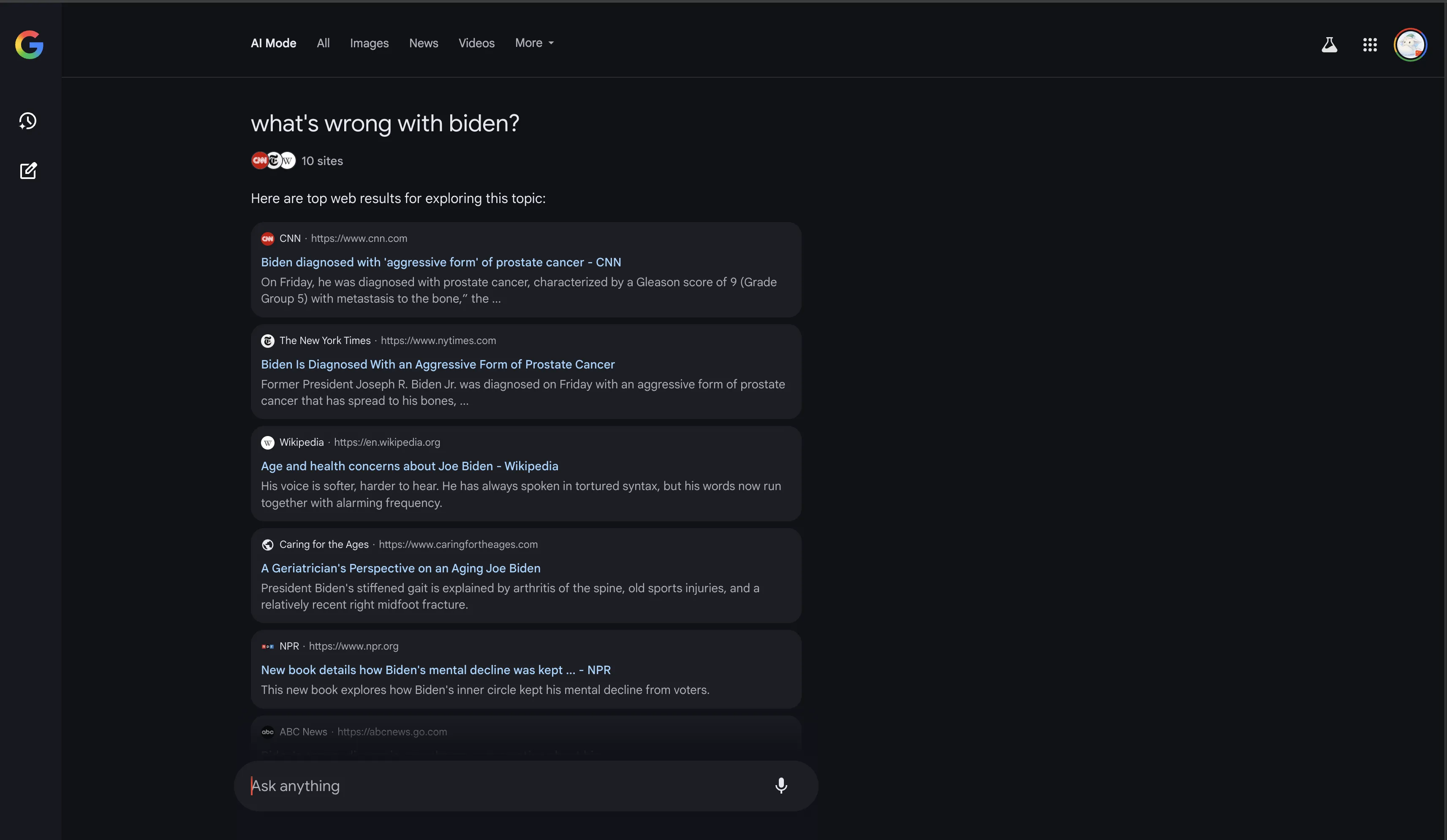
Task: Click NYT snippet 'Former President Joseph R. Biden Jr.'
Action: 523,393
